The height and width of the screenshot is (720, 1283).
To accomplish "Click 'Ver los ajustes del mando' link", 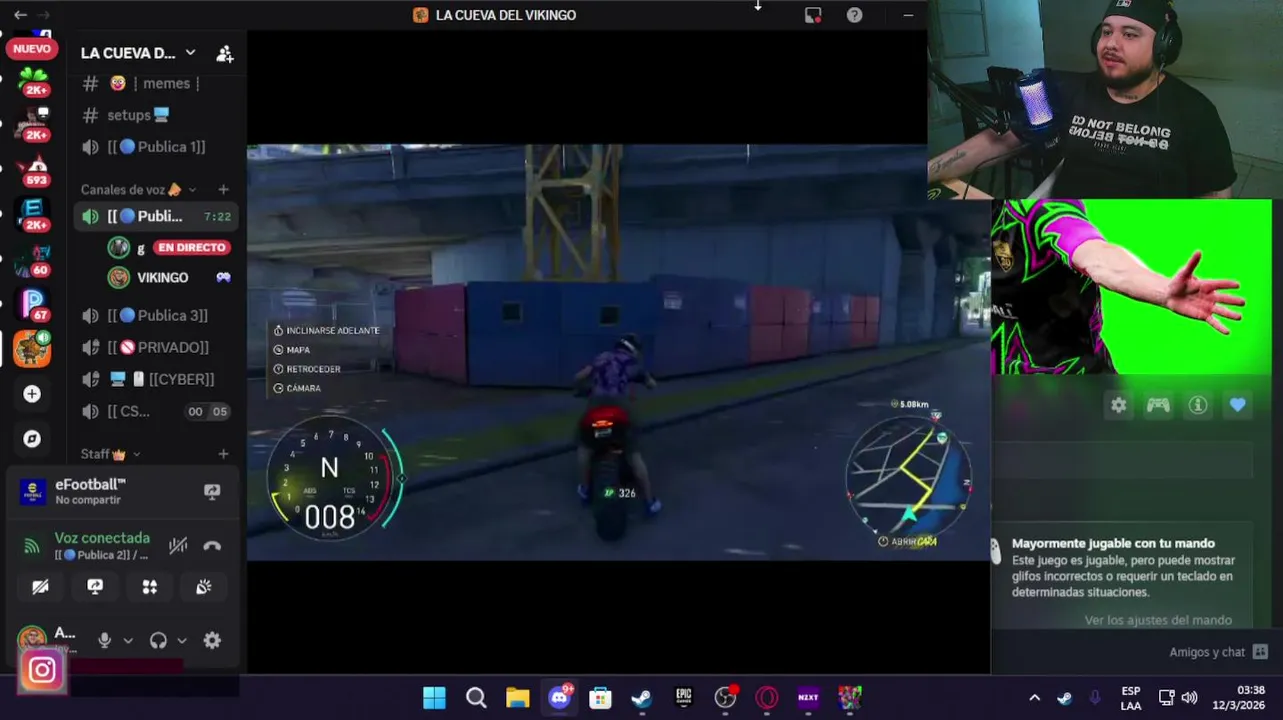I will point(1158,620).
